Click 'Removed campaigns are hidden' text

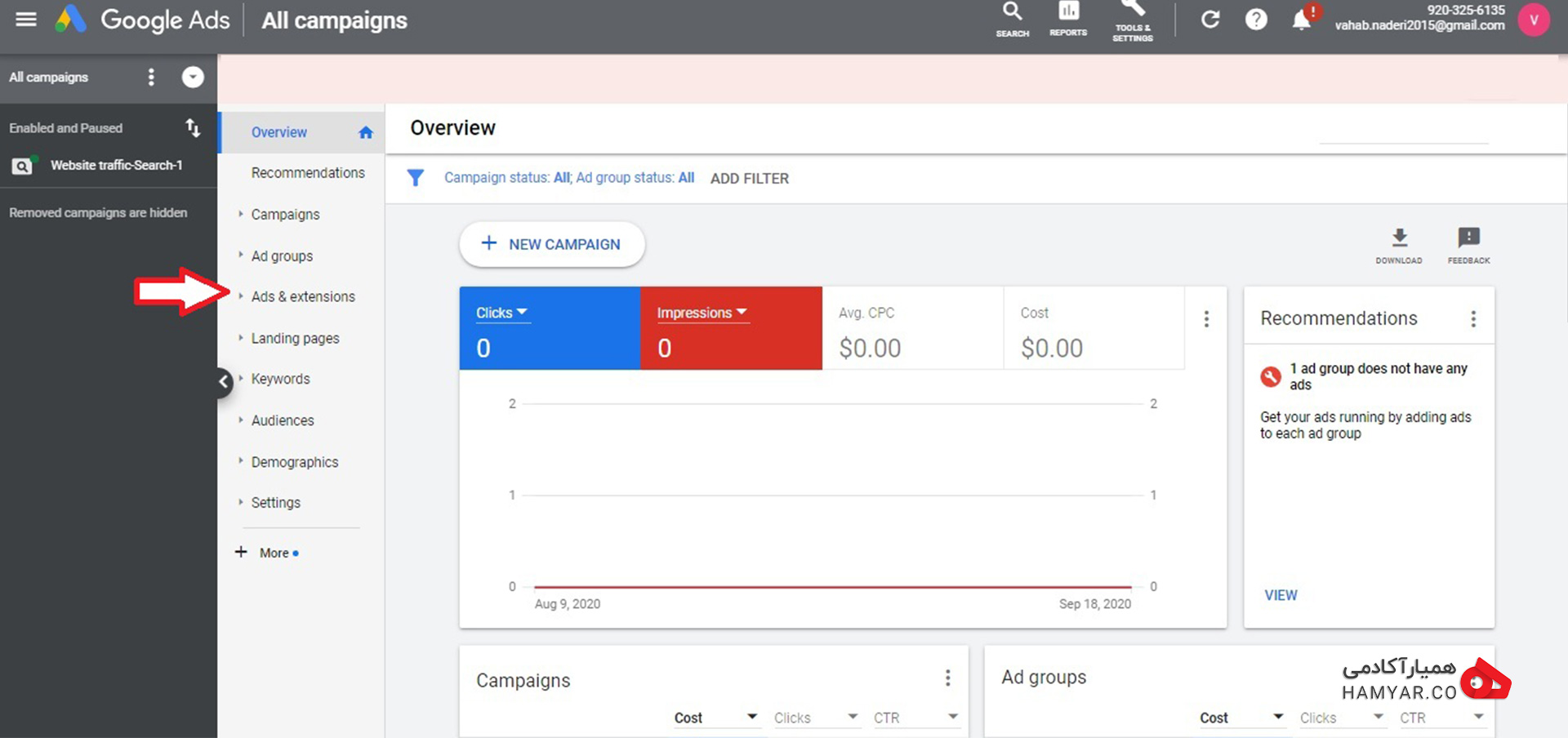point(98,213)
